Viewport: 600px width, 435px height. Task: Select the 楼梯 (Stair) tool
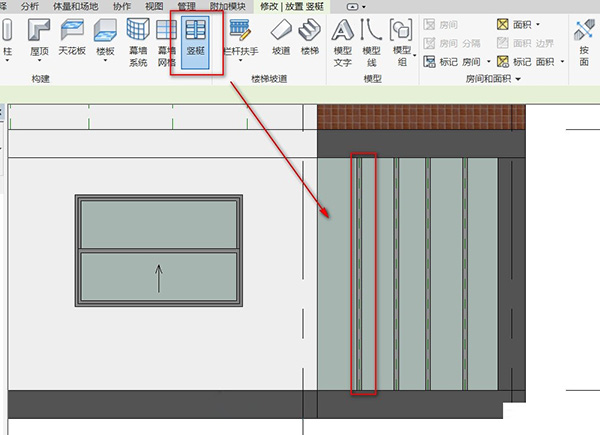pos(310,37)
